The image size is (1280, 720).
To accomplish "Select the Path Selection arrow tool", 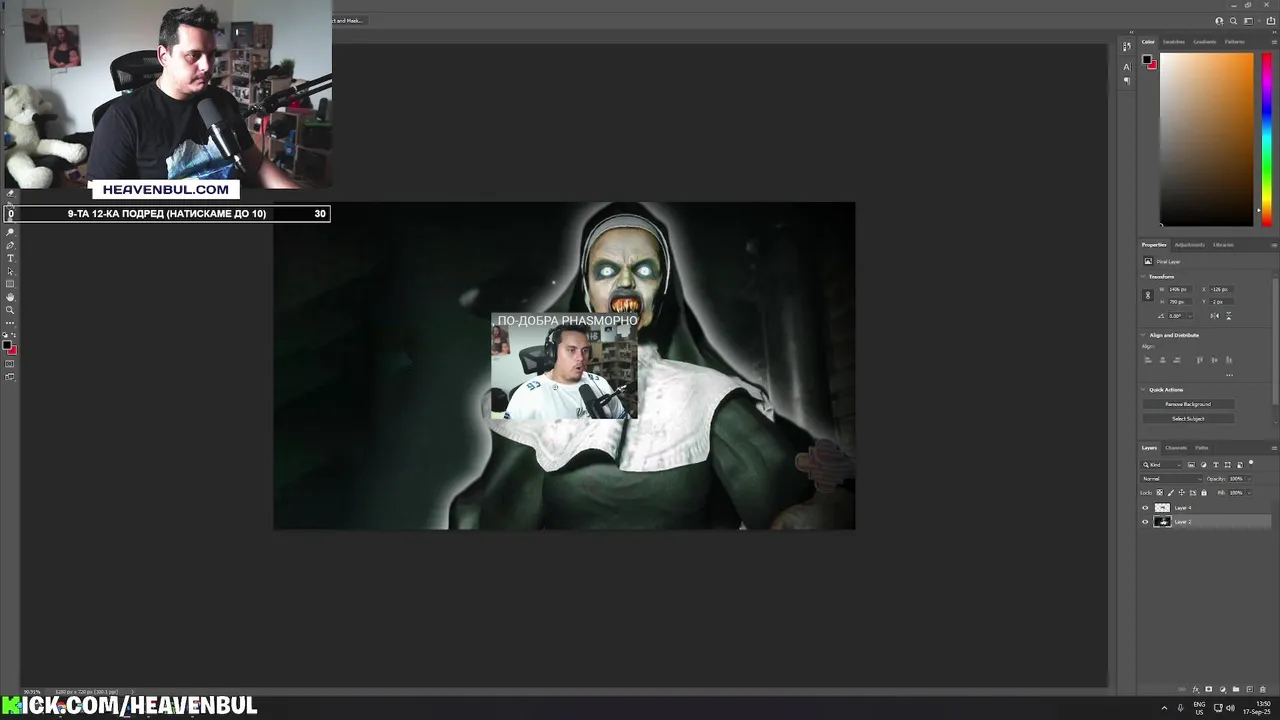I will pyautogui.click(x=10, y=271).
